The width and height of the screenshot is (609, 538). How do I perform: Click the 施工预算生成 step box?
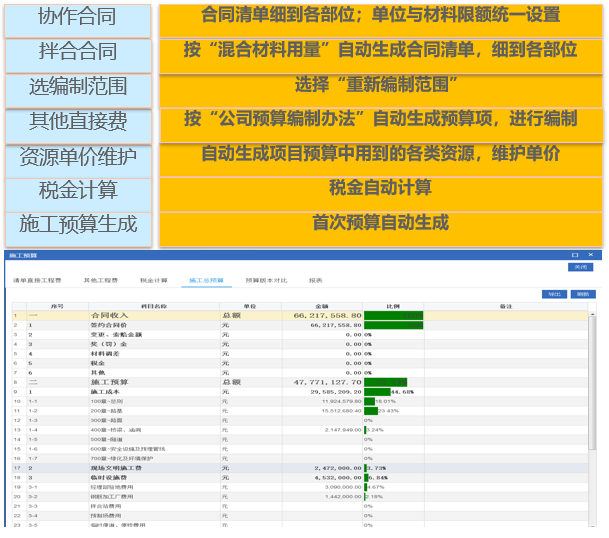click(x=76, y=225)
